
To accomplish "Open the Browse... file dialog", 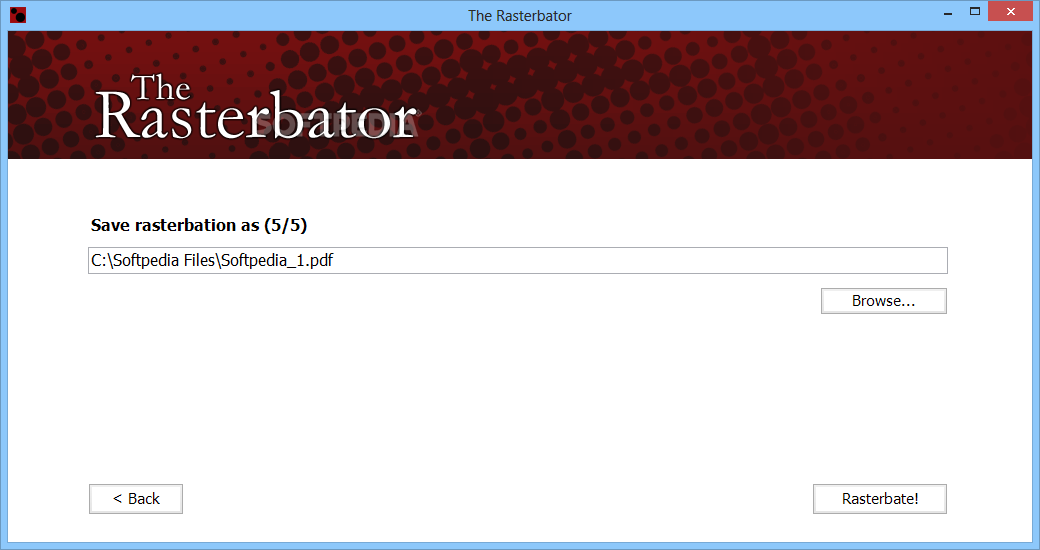I will pyautogui.click(x=883, y=301).
